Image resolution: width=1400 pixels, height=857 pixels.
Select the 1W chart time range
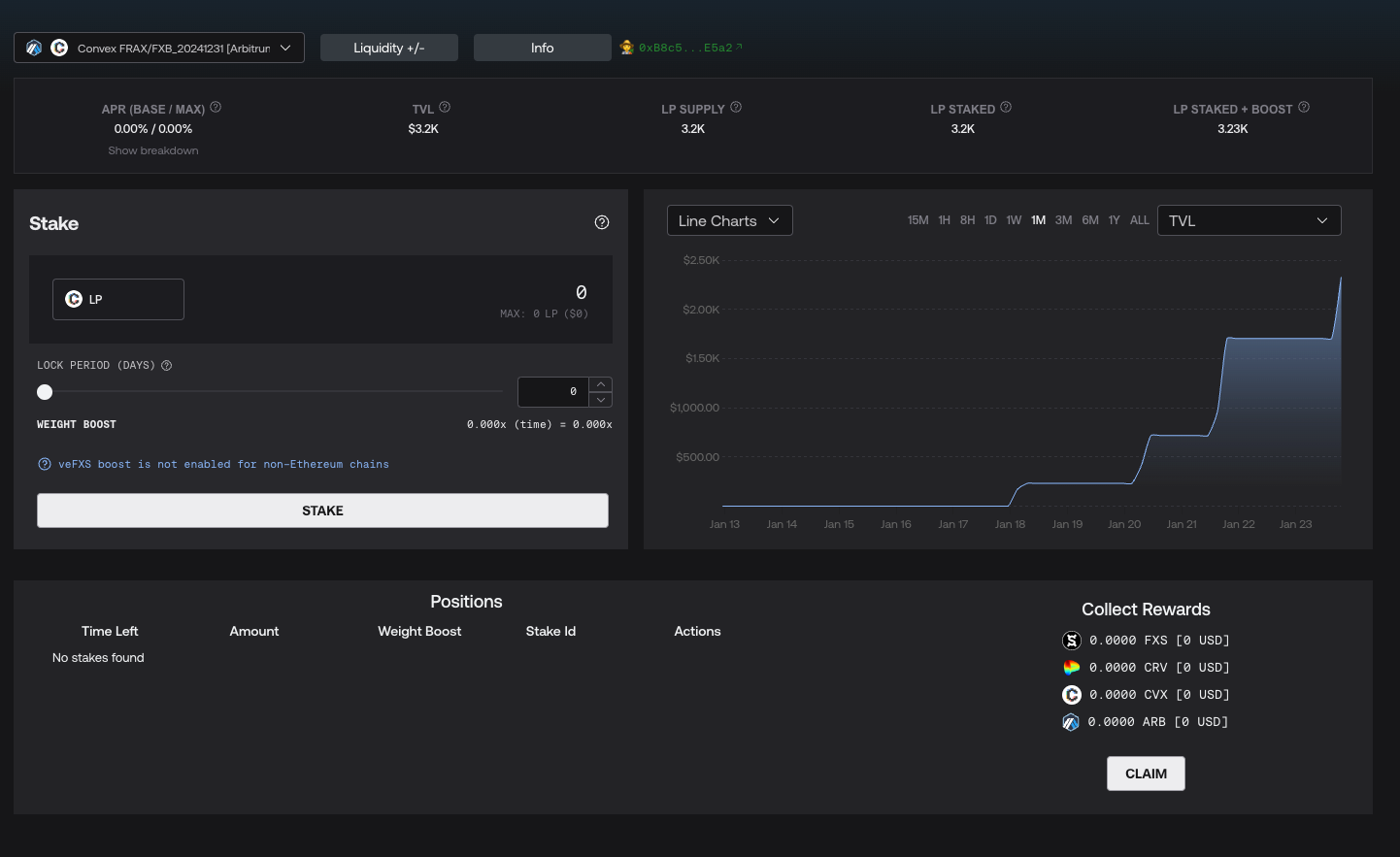tap(1014, 220)
